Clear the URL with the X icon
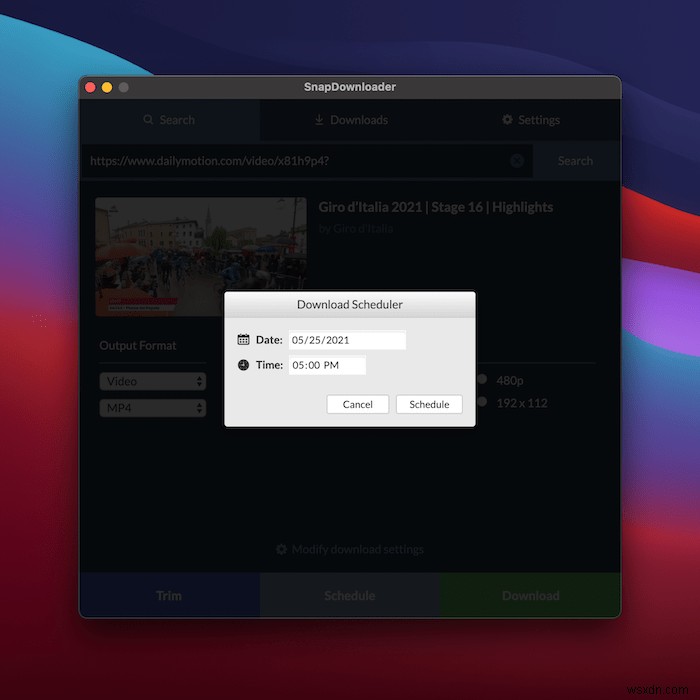 tap(517, 161)
